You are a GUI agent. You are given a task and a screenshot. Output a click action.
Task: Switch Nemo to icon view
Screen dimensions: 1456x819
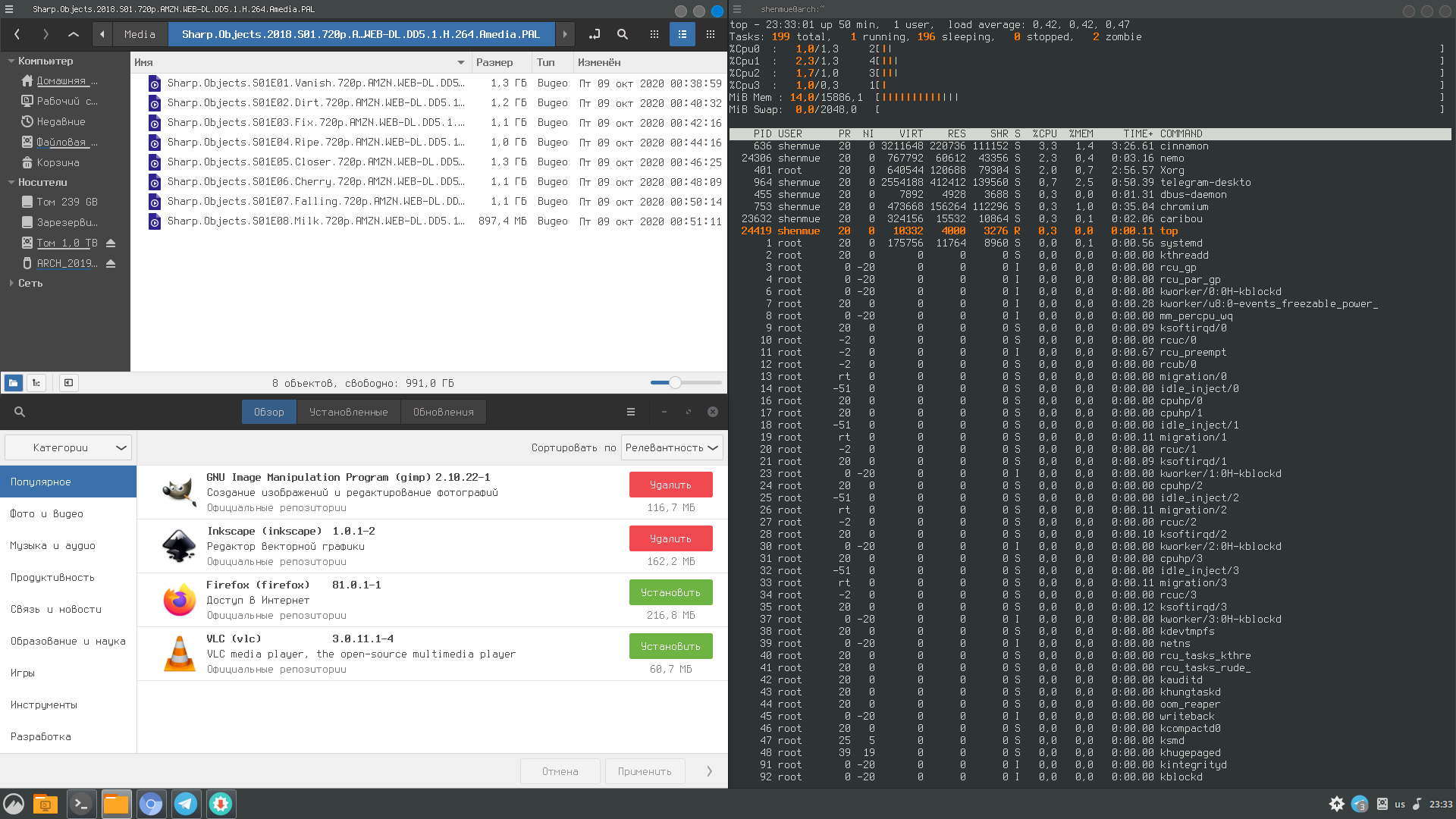click(654, 34)
